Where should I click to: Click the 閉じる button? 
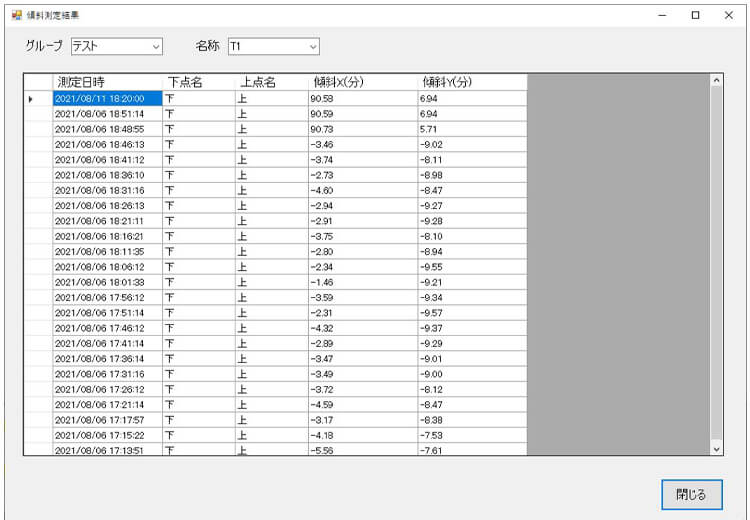point(692,495)
